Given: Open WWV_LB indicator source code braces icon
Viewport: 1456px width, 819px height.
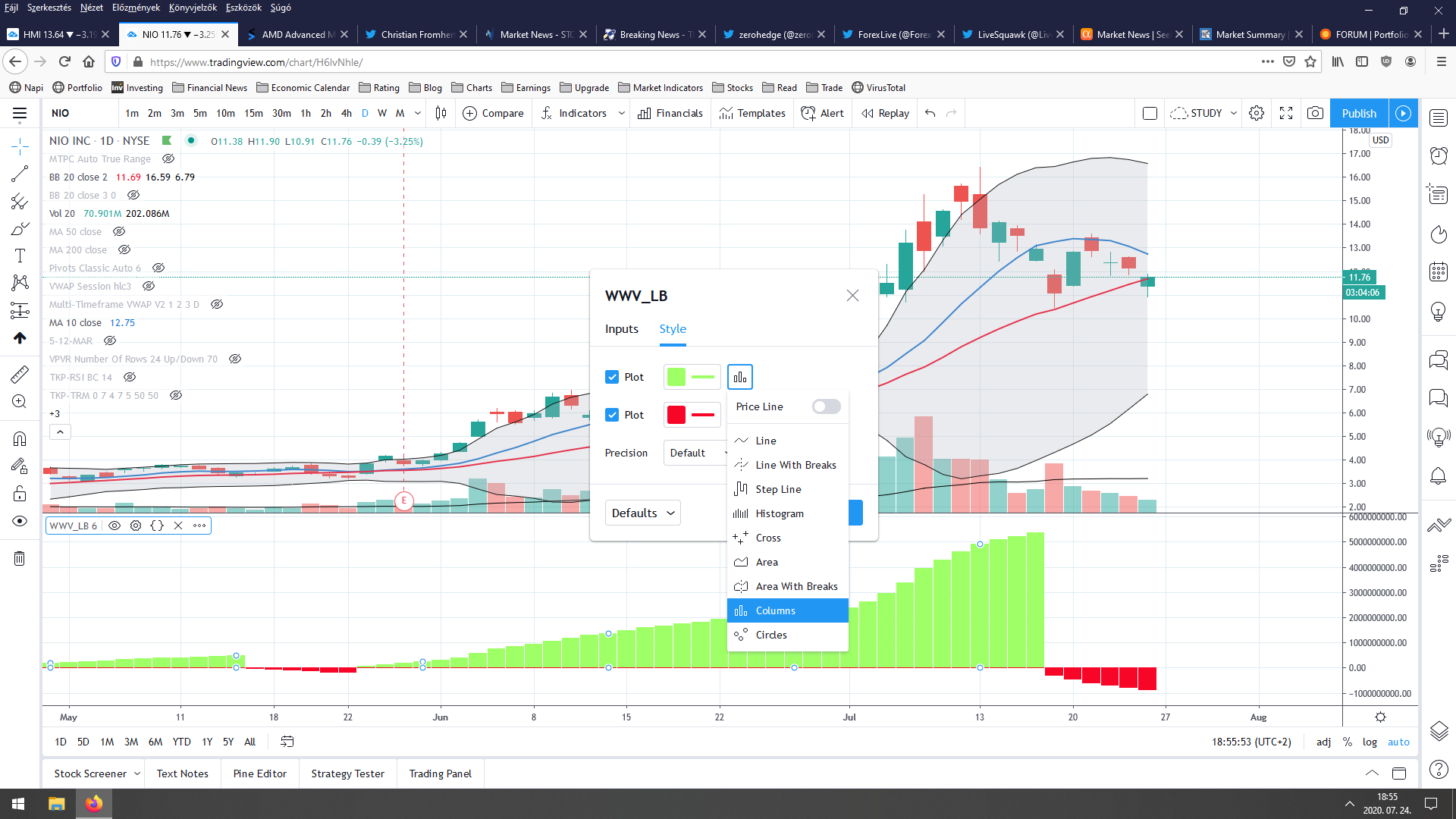Looking at the screenshot, I should (157, 526).
